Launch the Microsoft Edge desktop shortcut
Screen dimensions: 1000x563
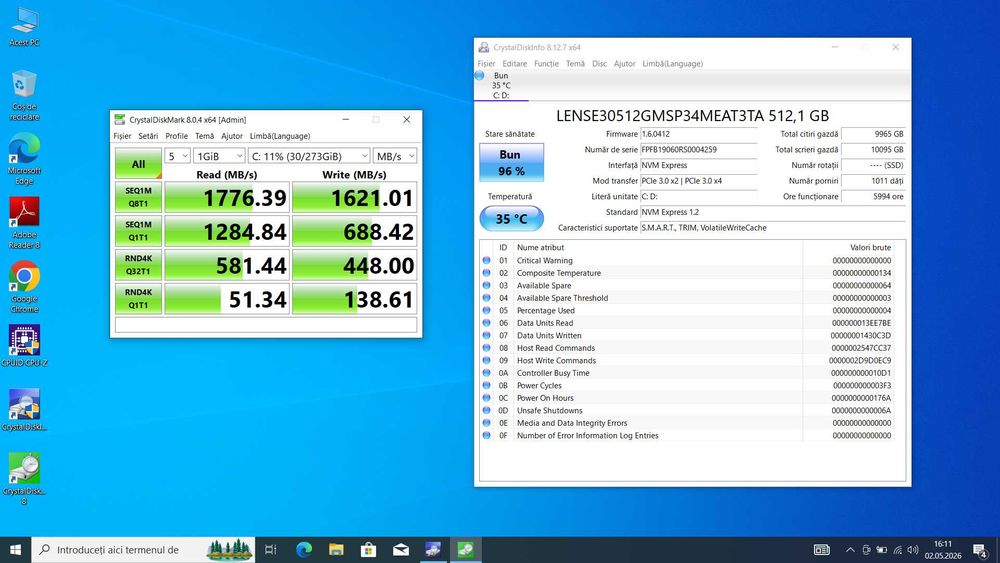(x=24, y=159)
